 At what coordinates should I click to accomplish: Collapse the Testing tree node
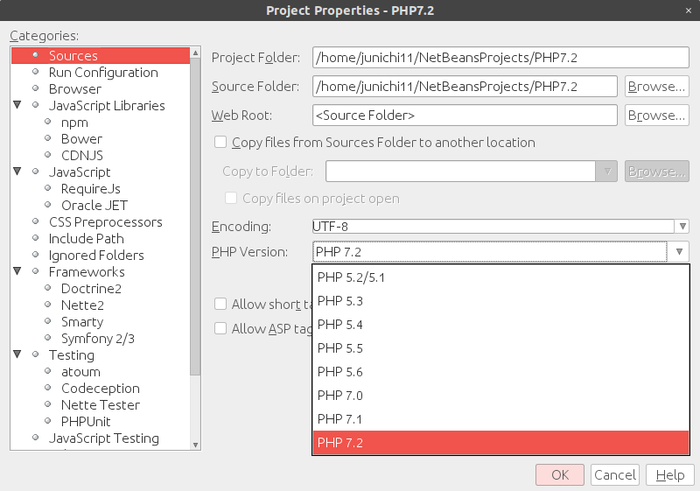point(19,355)
